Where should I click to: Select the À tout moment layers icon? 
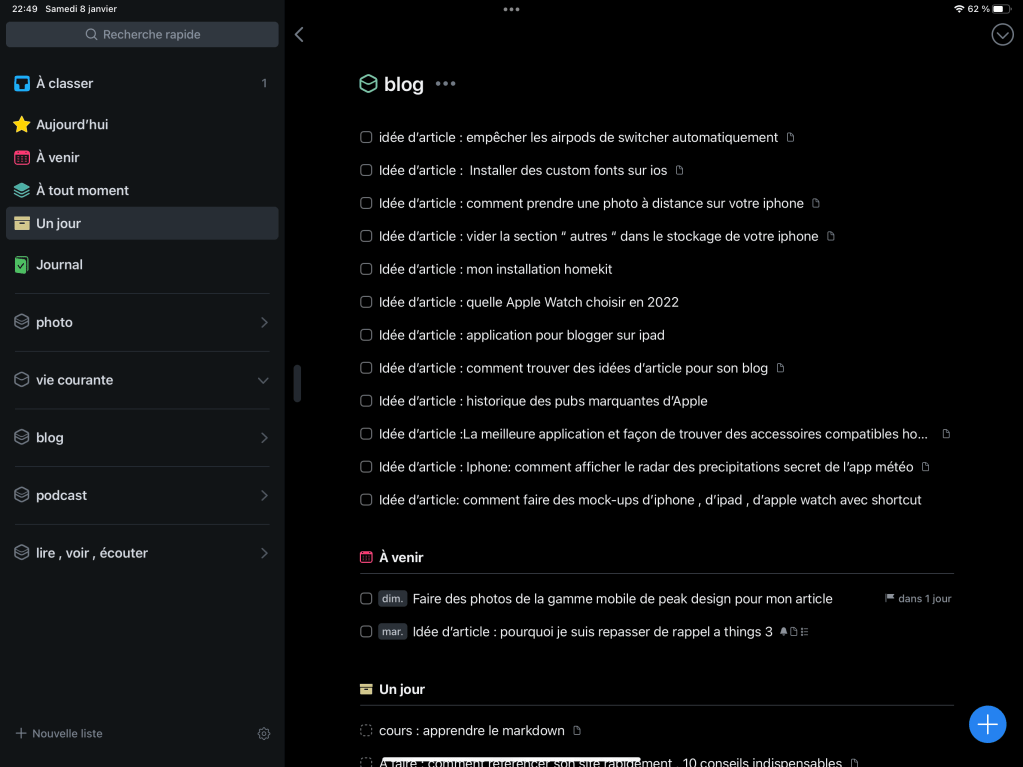[22, 191]
